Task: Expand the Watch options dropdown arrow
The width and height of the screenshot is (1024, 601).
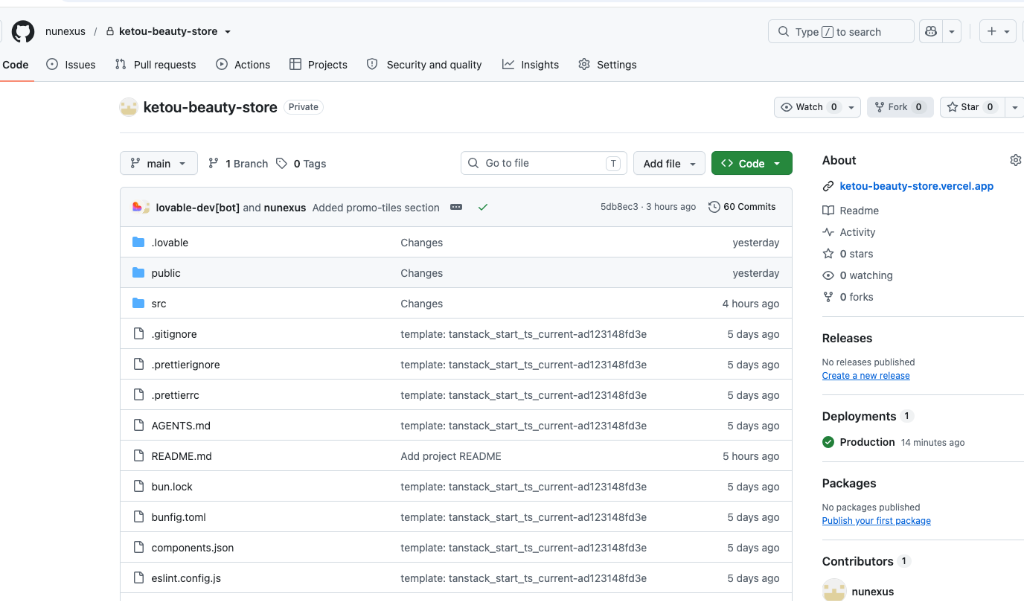Action: tap(852, 107)
